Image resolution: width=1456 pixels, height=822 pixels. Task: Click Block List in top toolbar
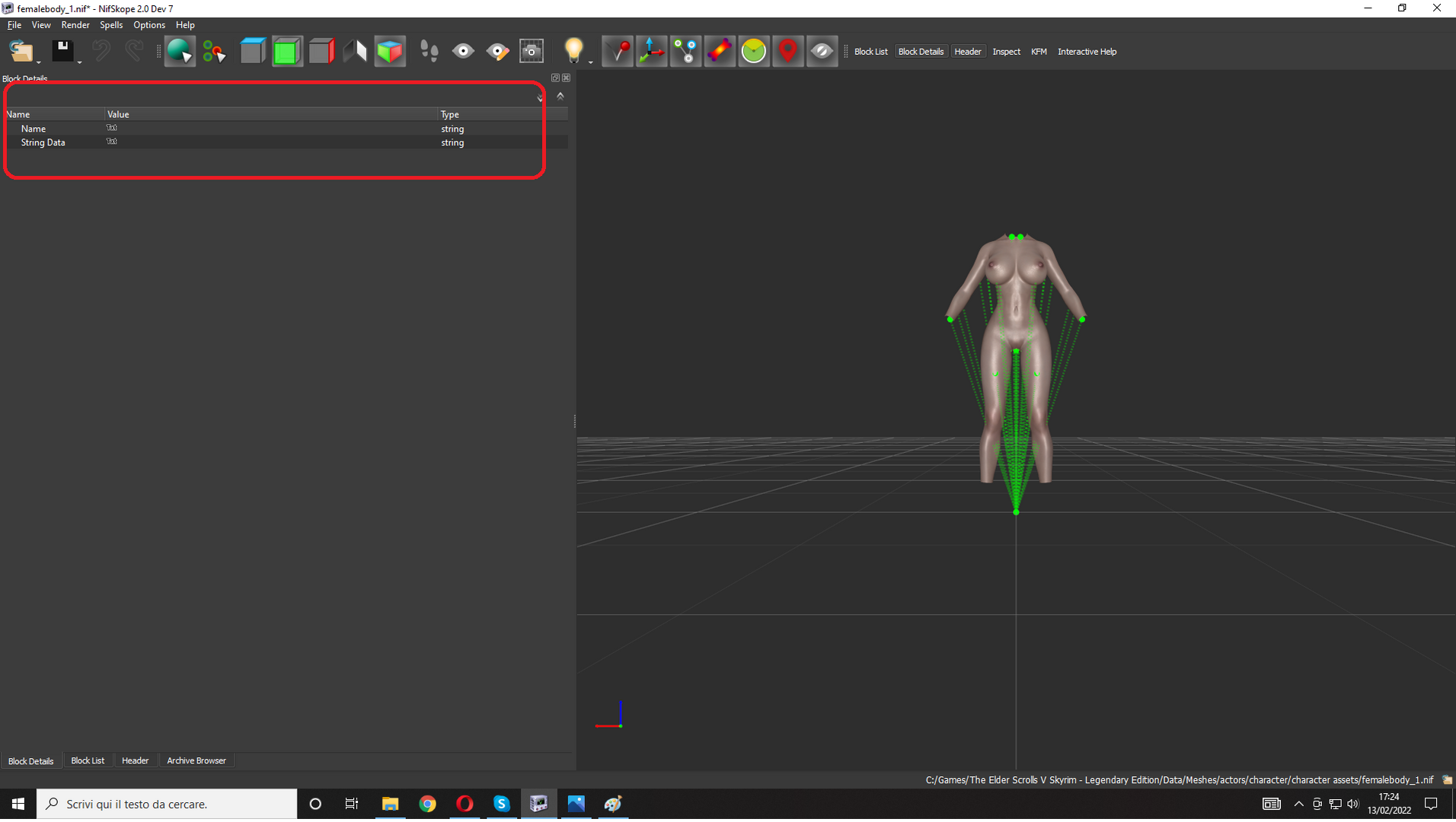pyautogui.click(x=870, y=52)
